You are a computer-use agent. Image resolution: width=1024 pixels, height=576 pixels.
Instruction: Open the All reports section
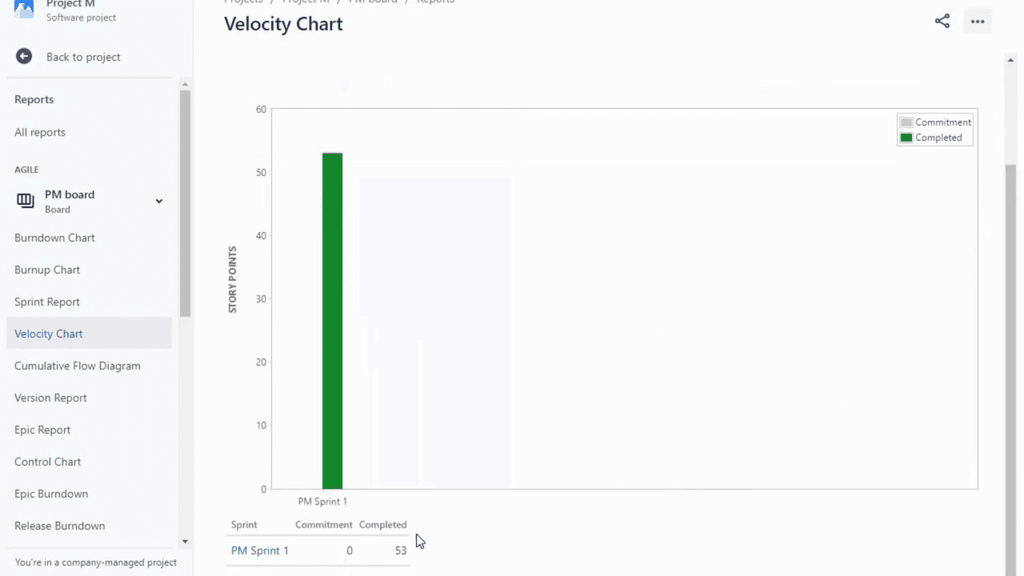click(39, 131)
